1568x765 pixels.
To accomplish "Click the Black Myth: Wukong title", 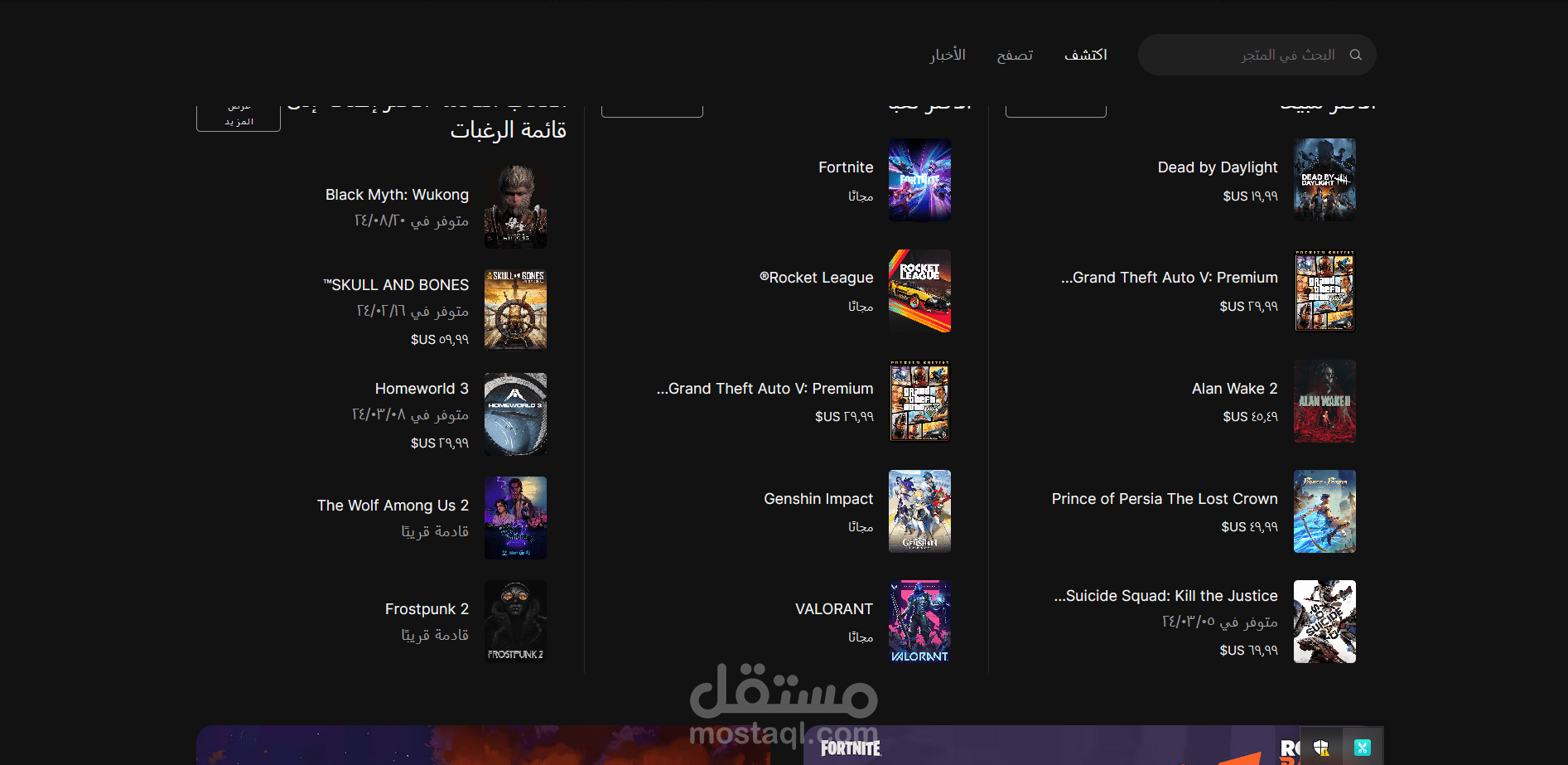I will click(397, 195).
